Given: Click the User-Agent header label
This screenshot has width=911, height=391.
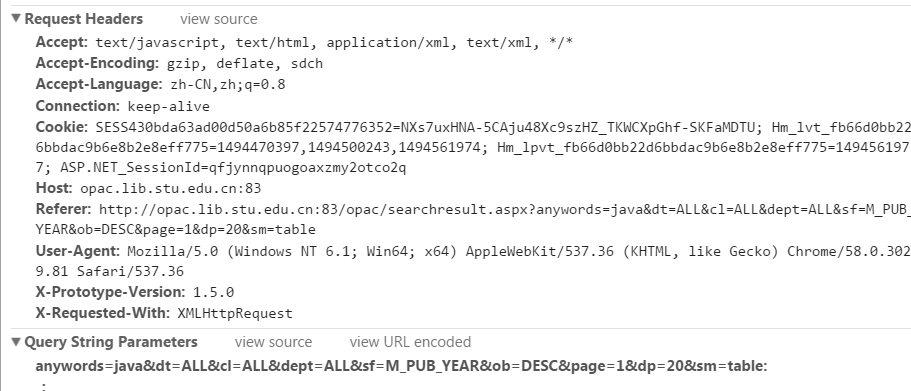Looking at the screenshot, I should (77, 251).
